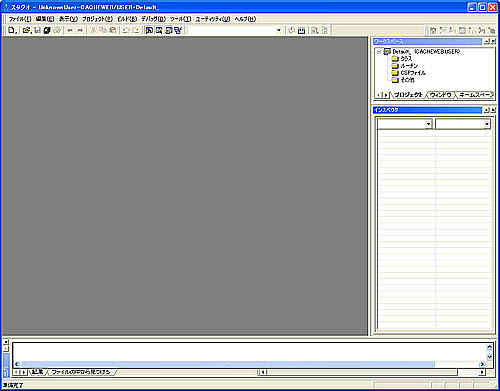The image size is (500, 391).
Task: Toggle the Output window toolbar icon
Action: coord(169,30)
